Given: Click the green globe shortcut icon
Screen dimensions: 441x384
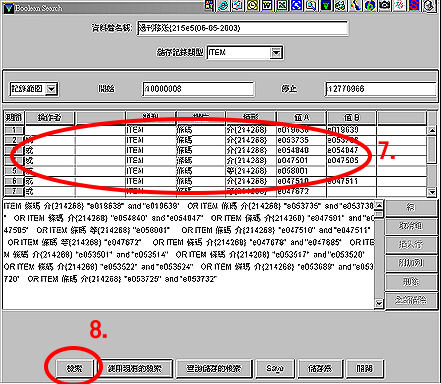Looking at the screenshot, I should (x=370, y=6).
